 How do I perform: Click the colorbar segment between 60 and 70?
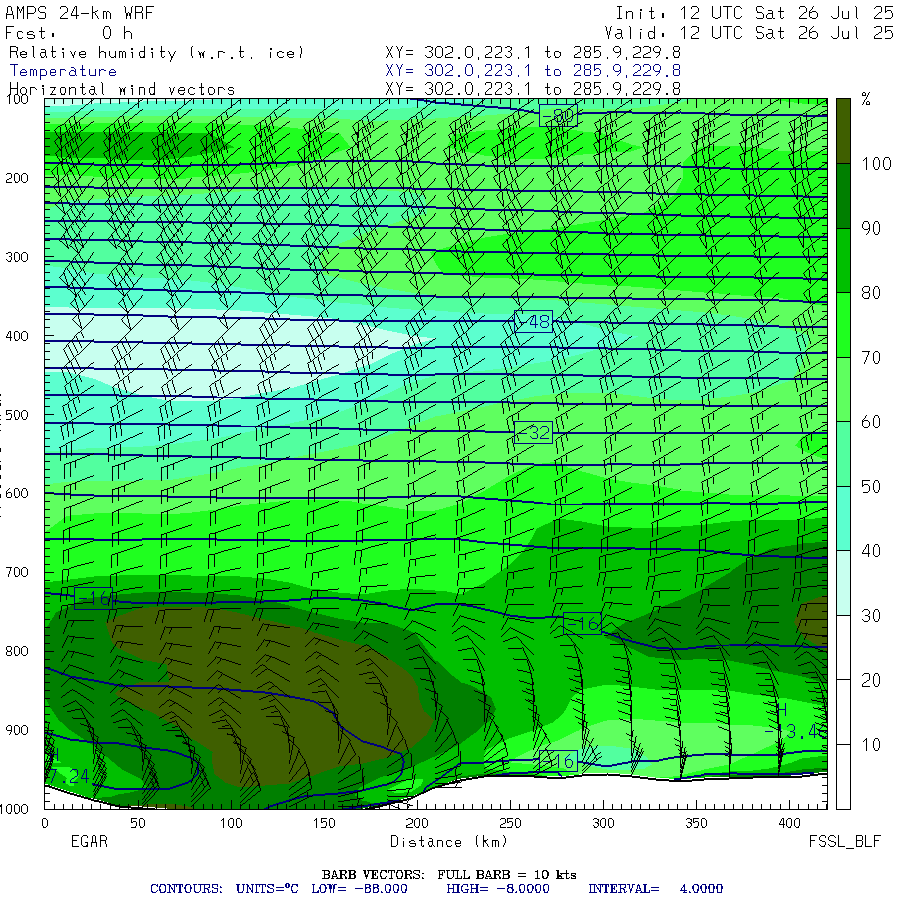coord(843,390)
